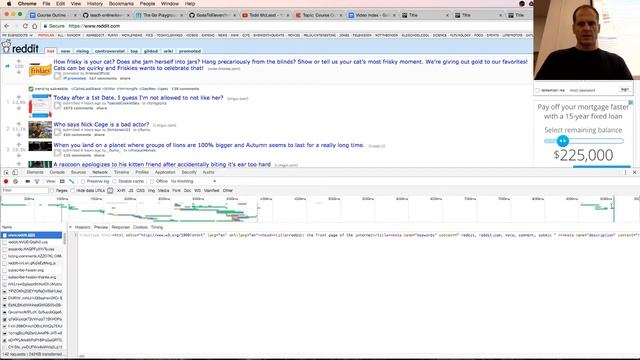The width and height of the screenshot is (640, 360).
Task: Open the Friskies ad thumbnail
Action: [40, 70]
